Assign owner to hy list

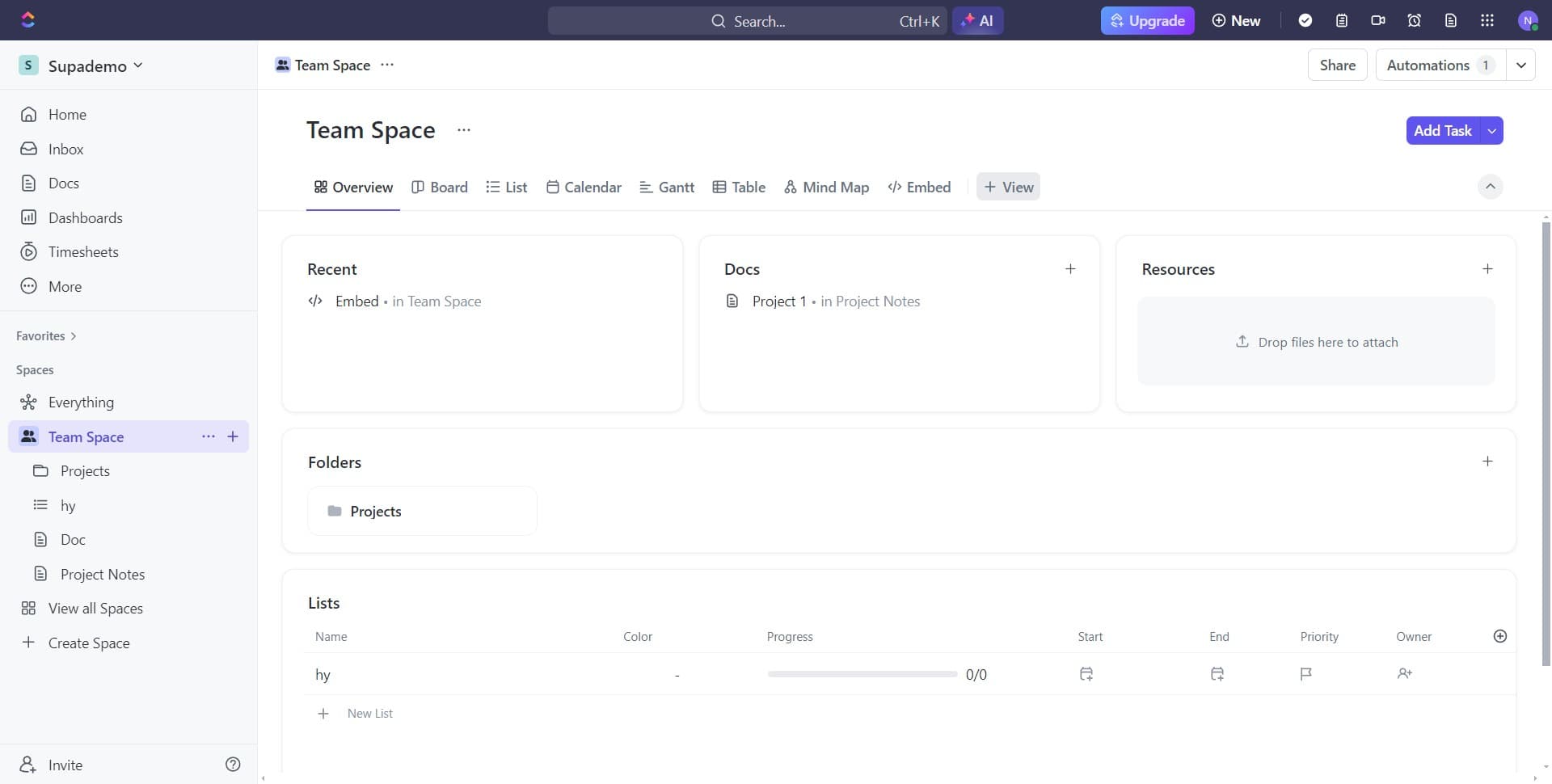[x=1404, y=674]
